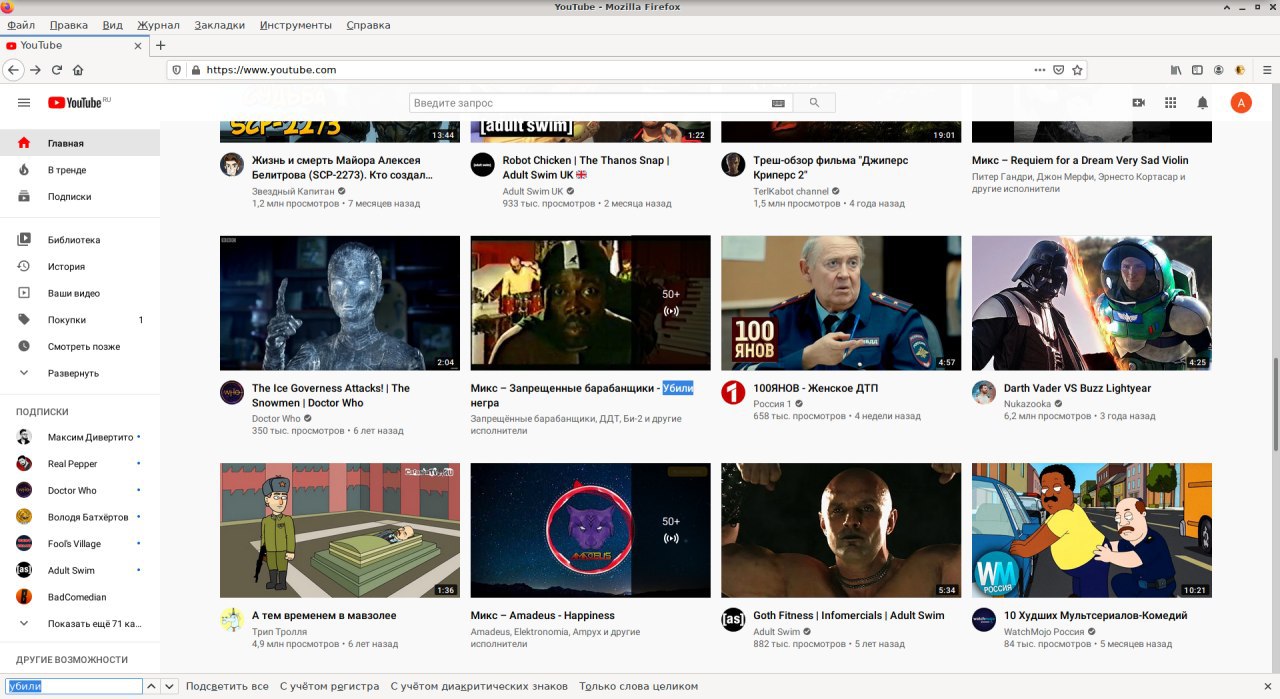Open a new tab with plus button
The width and height of the screenshot is (1280, 699).
160,45
